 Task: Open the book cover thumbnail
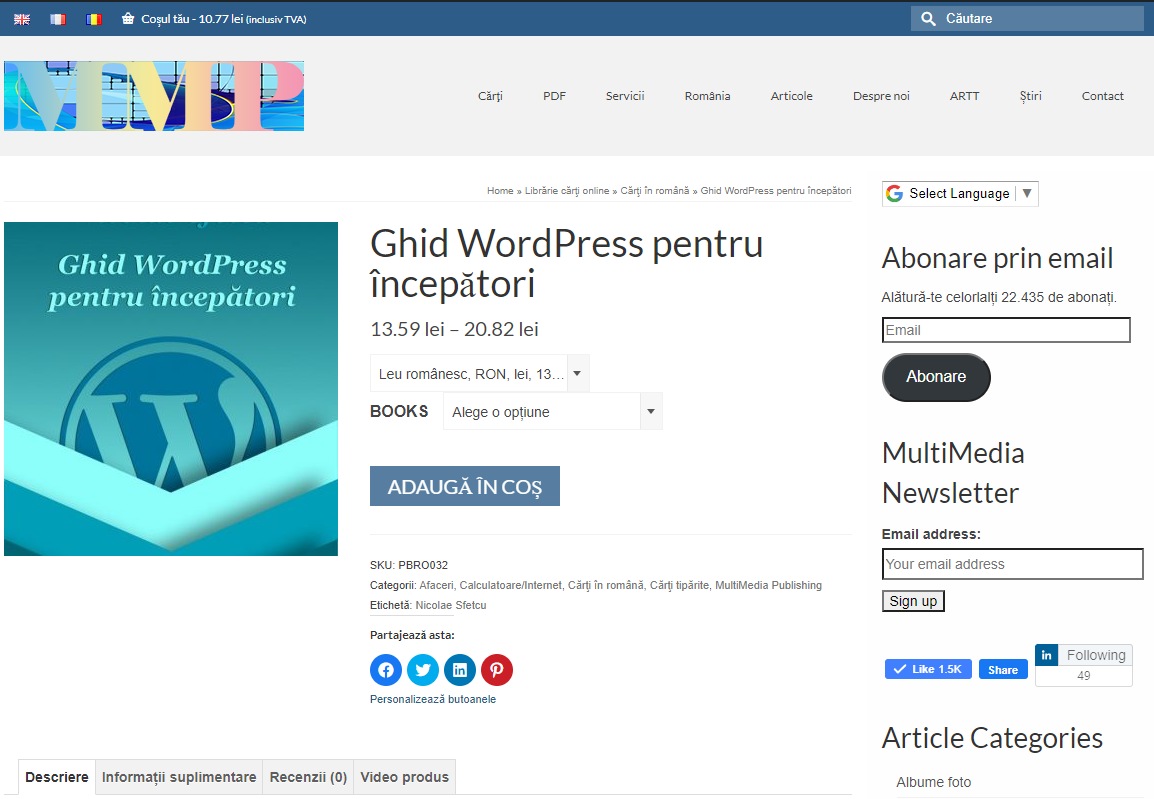pyautogui.click(x=171, y=388)
